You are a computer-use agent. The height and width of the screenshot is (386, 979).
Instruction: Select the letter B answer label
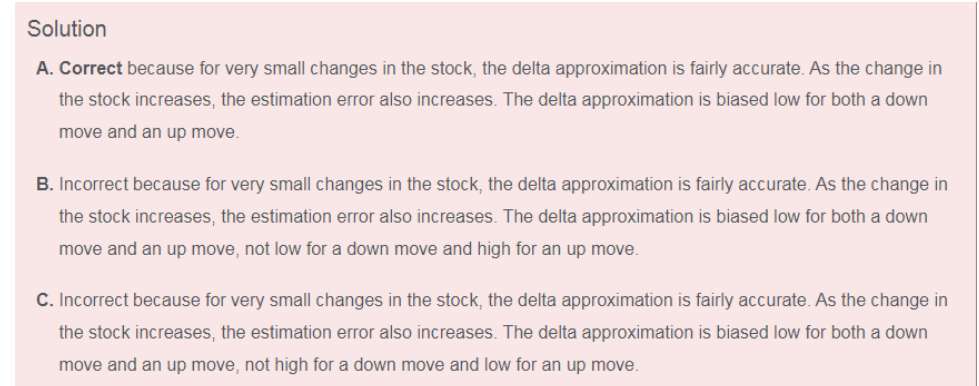point(44,184)
